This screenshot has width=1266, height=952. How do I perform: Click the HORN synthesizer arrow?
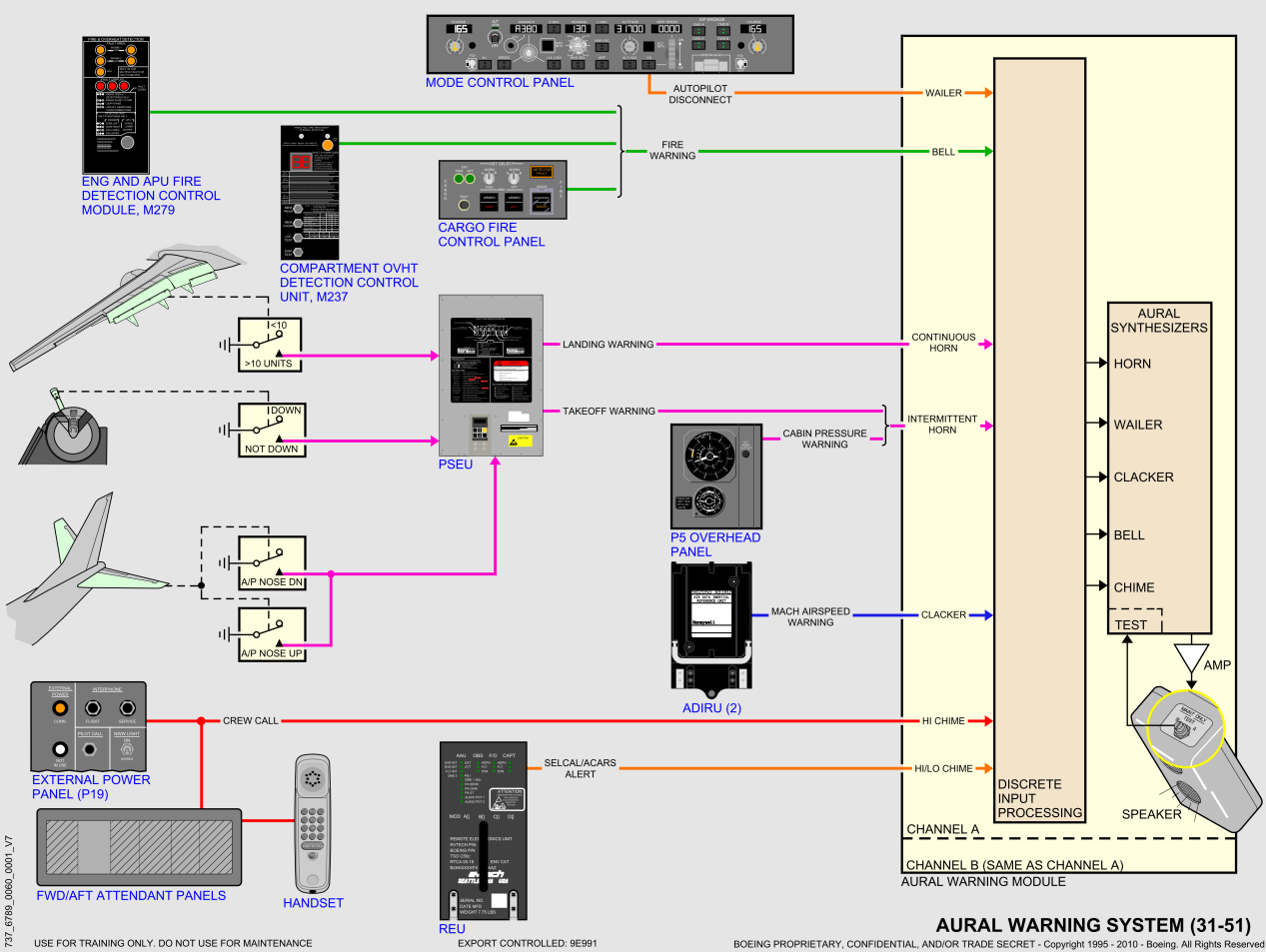1102,364
